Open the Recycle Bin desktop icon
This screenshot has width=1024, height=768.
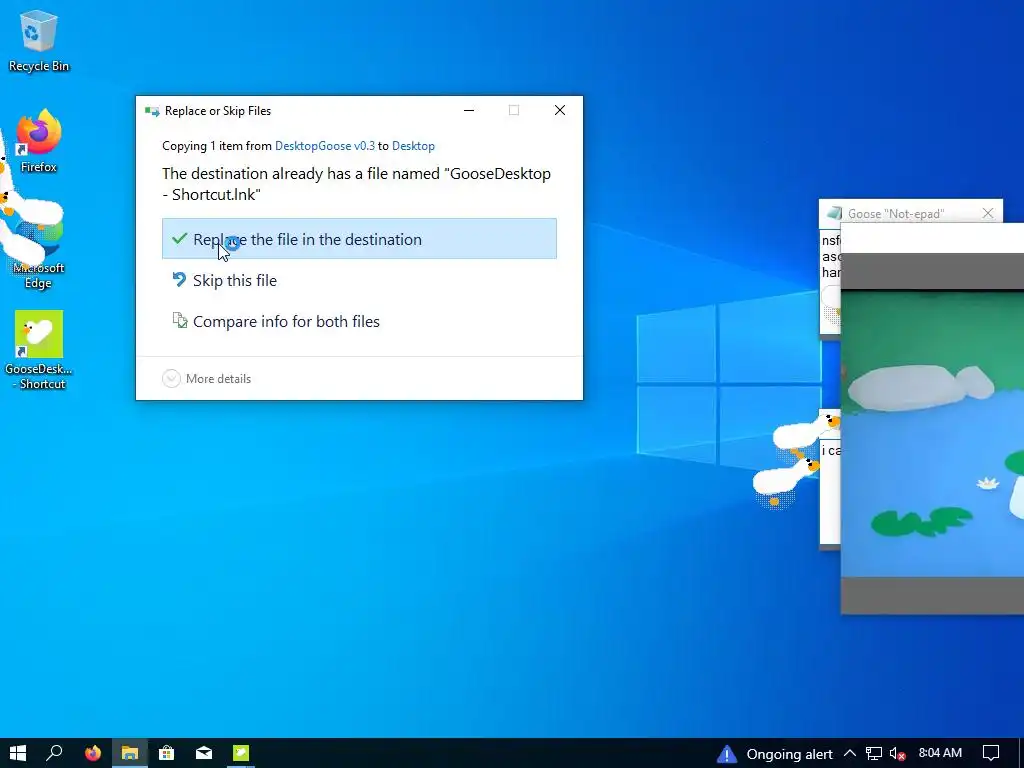(x=39, y=41)
